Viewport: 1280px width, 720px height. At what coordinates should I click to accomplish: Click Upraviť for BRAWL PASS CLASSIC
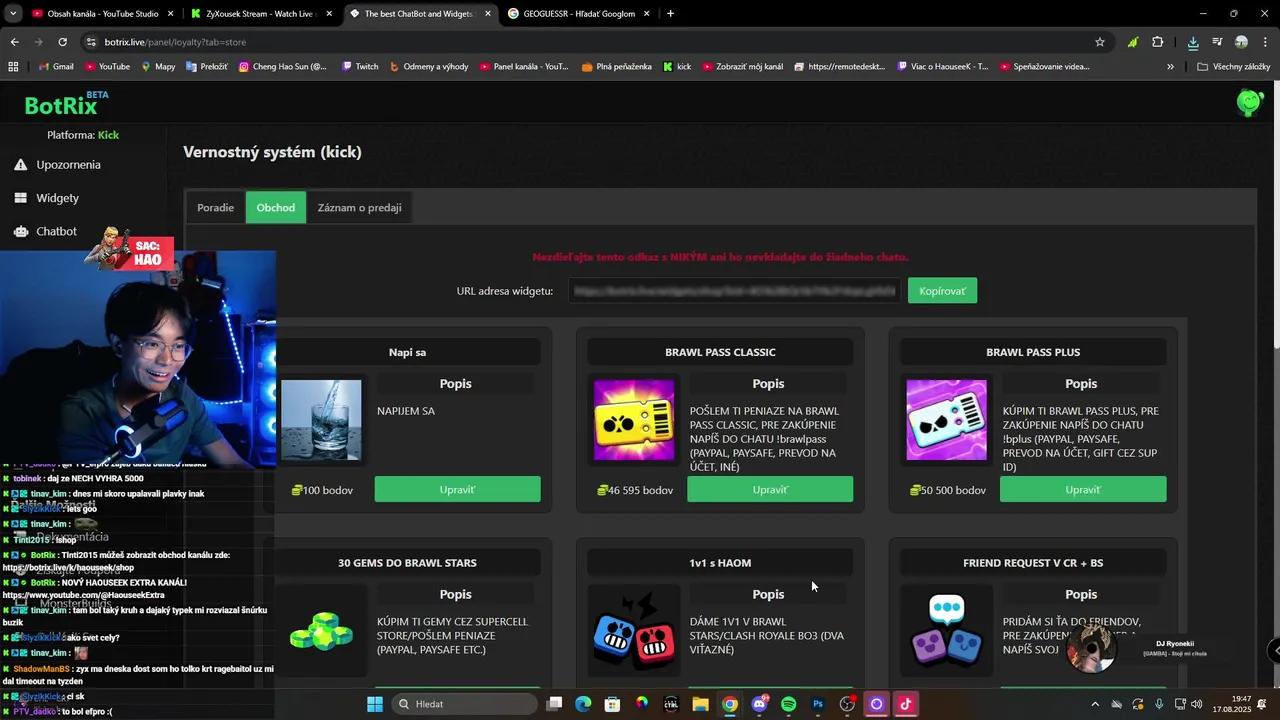coord(770,490)
